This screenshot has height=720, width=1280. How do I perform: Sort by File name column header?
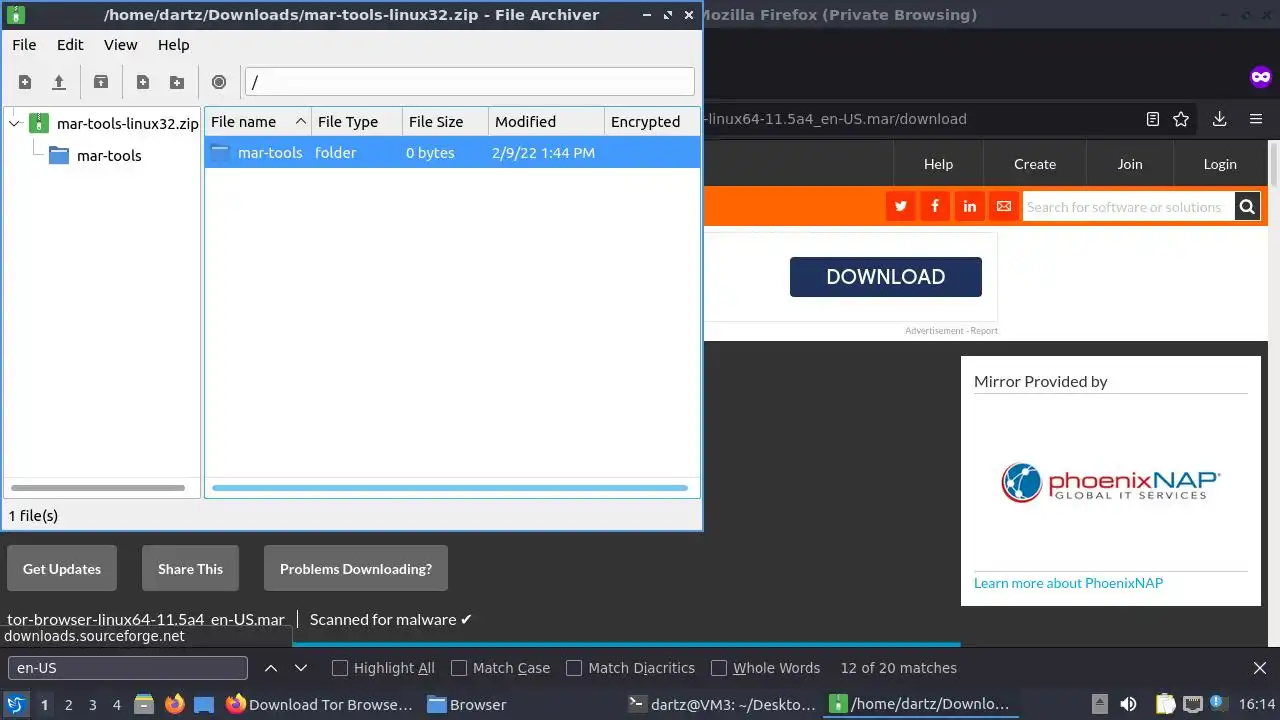pos(258,122)
